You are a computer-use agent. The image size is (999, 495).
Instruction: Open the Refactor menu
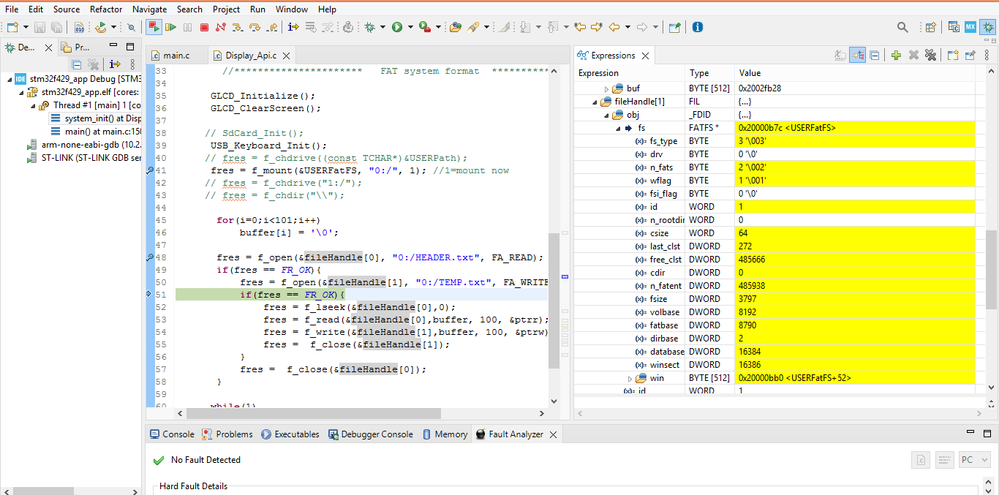[106, 9]
